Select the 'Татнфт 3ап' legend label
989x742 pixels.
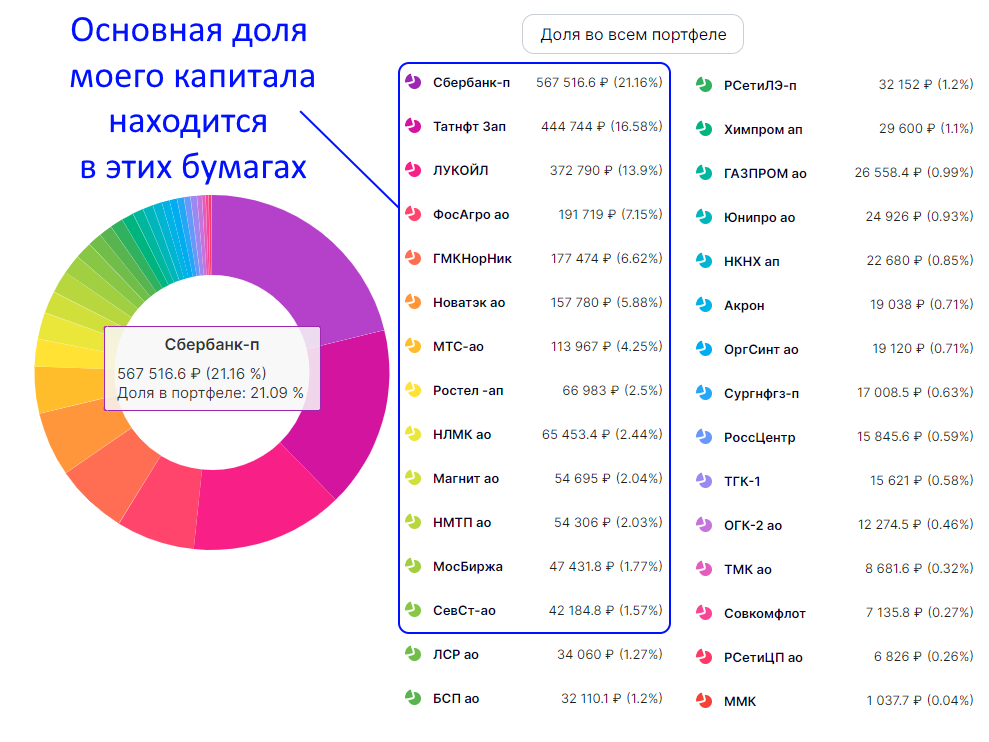[x=469, y=126]
